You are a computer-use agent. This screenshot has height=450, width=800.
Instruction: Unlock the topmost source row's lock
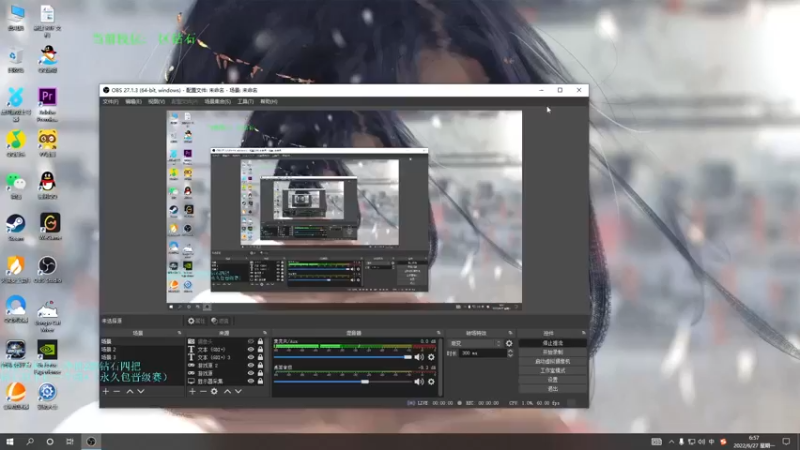[x=260, y=341]
